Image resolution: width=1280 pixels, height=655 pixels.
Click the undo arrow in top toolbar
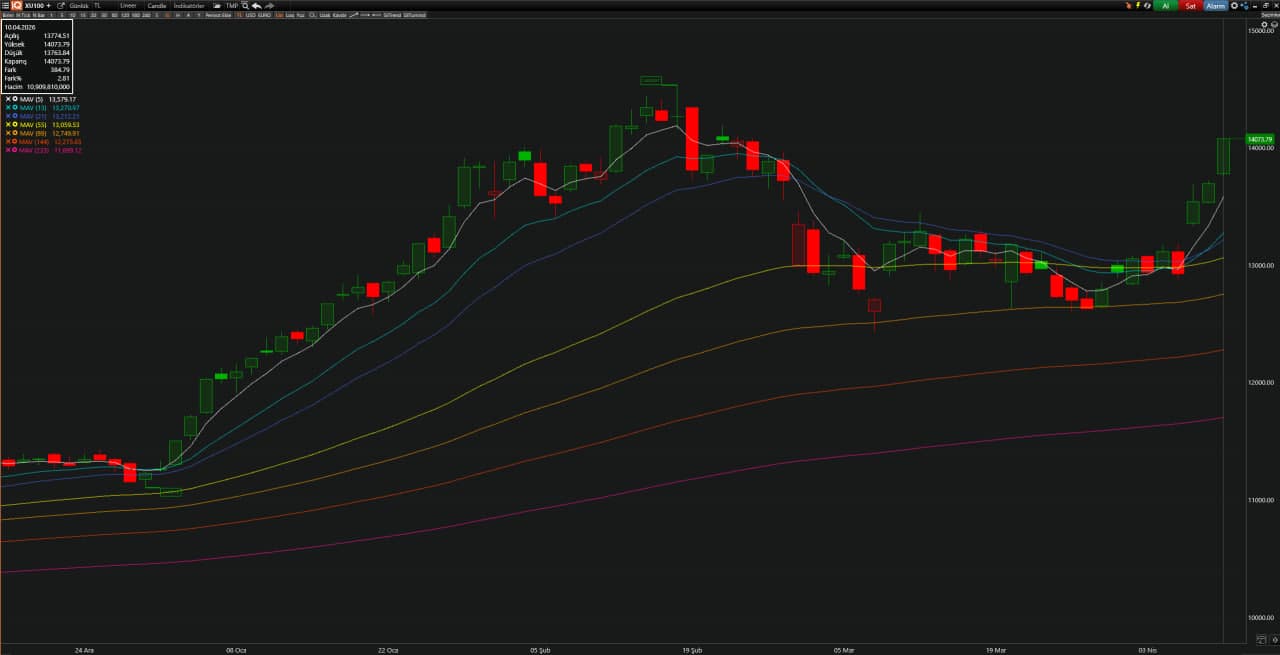pyautogui.click(x=257, y=6)
